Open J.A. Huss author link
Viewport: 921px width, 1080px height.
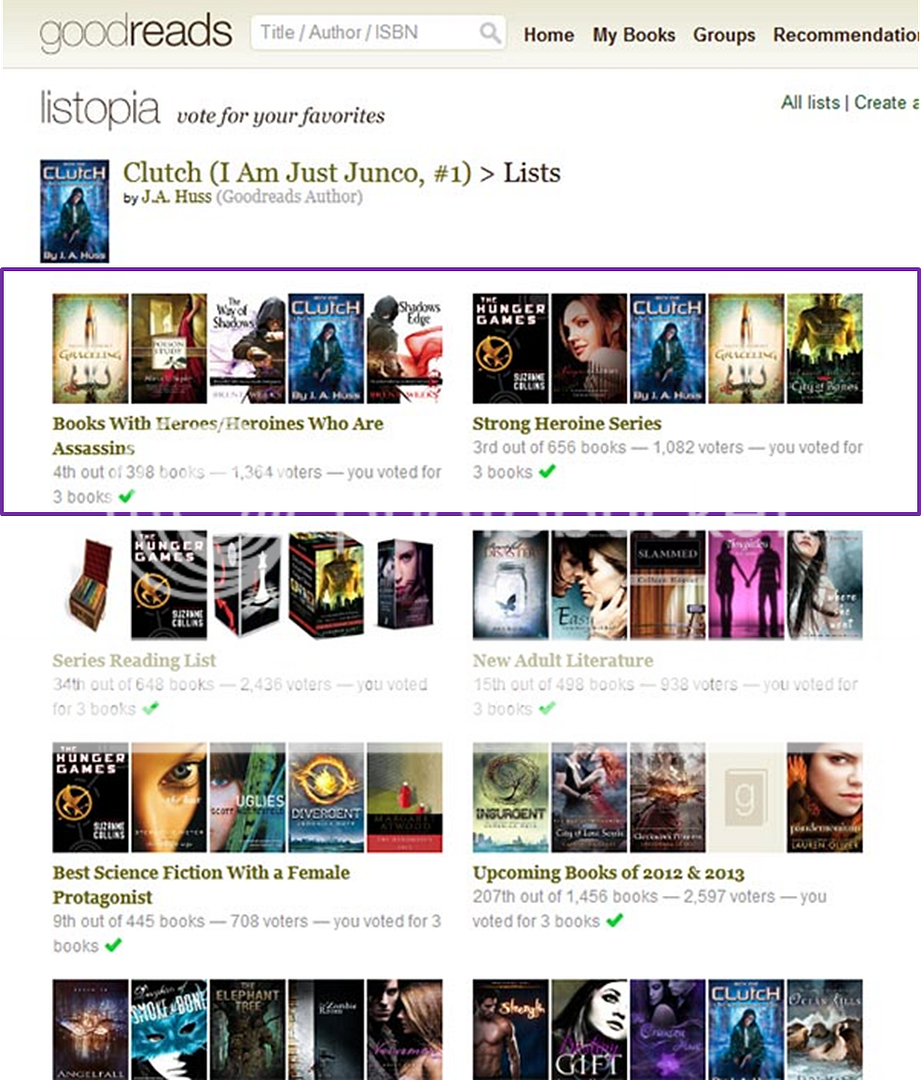[x=176, y=197]
